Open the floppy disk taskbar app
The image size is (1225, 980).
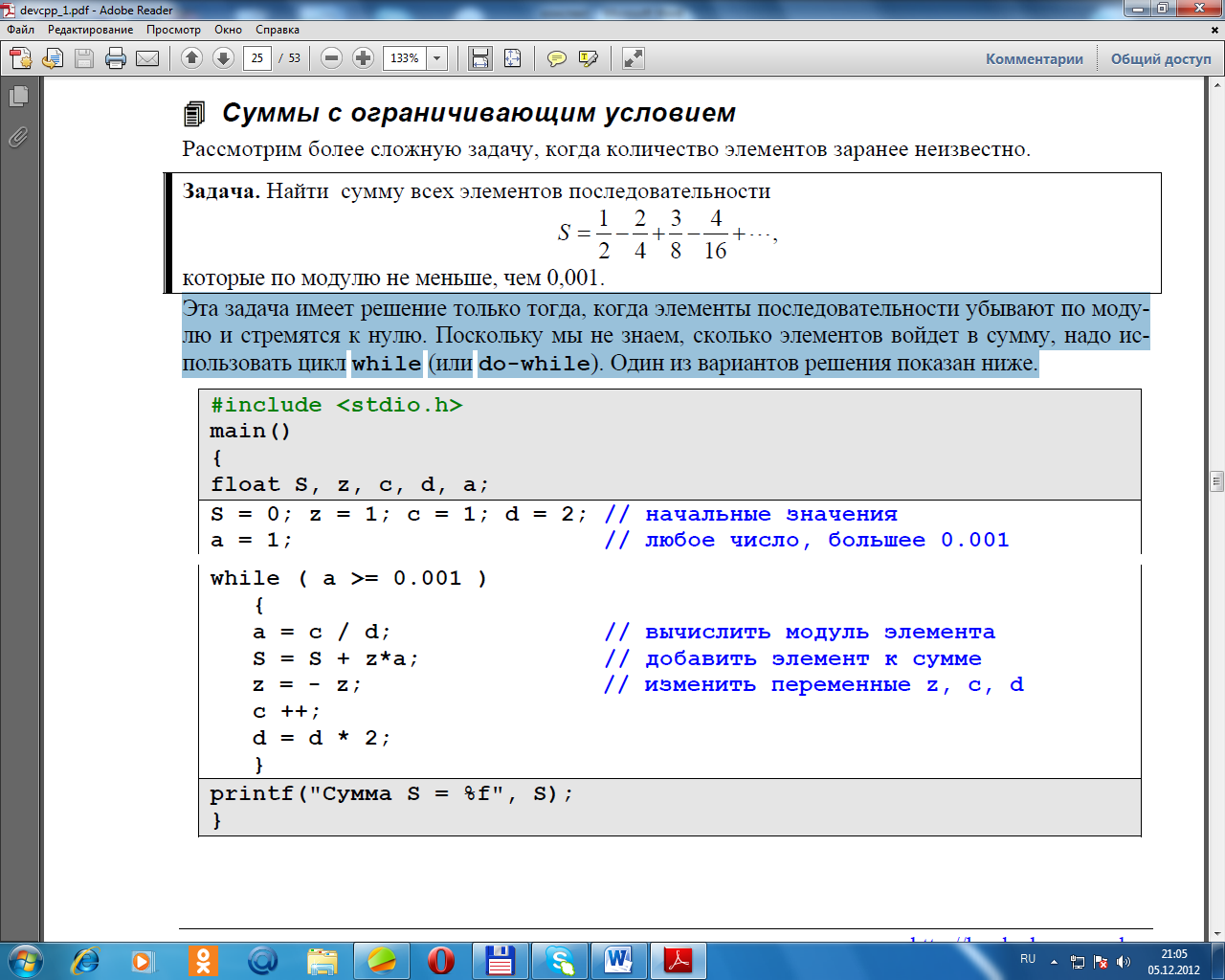501,960
